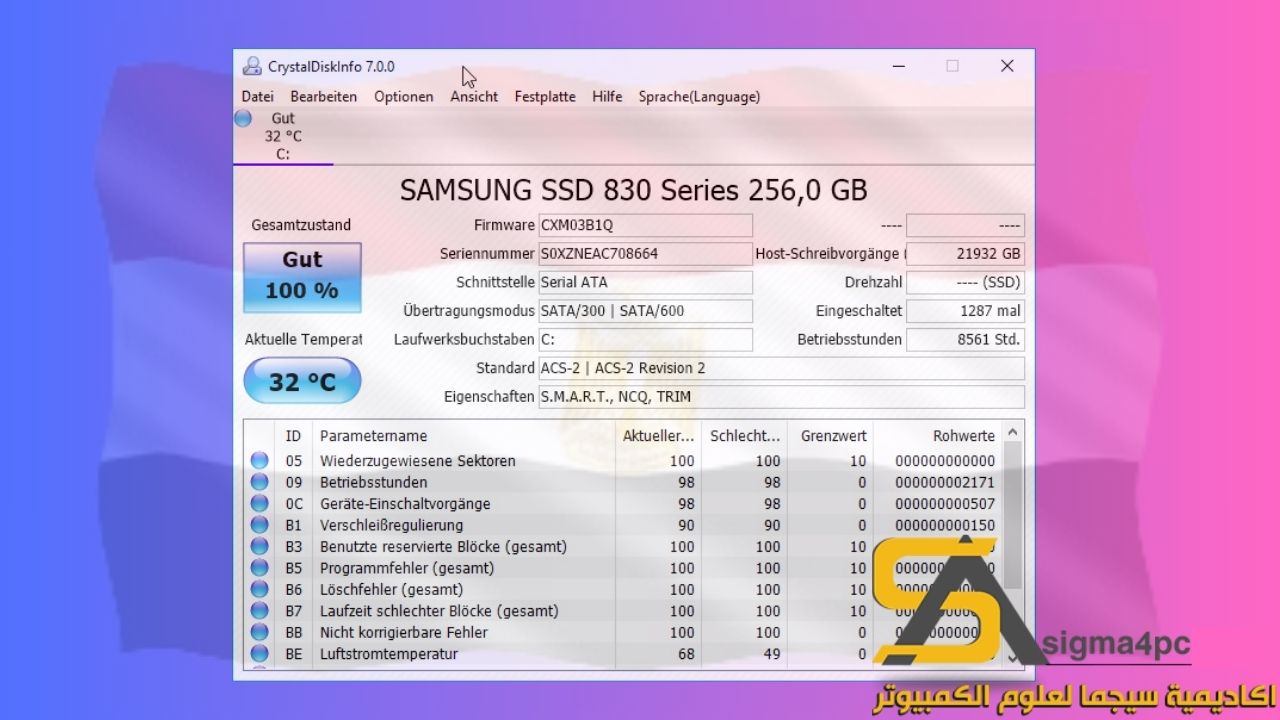Viewport: 1280px width, 720px height.
Task: Select Löschfehler (gesamt) parameter text
Action: coord(392,590)
